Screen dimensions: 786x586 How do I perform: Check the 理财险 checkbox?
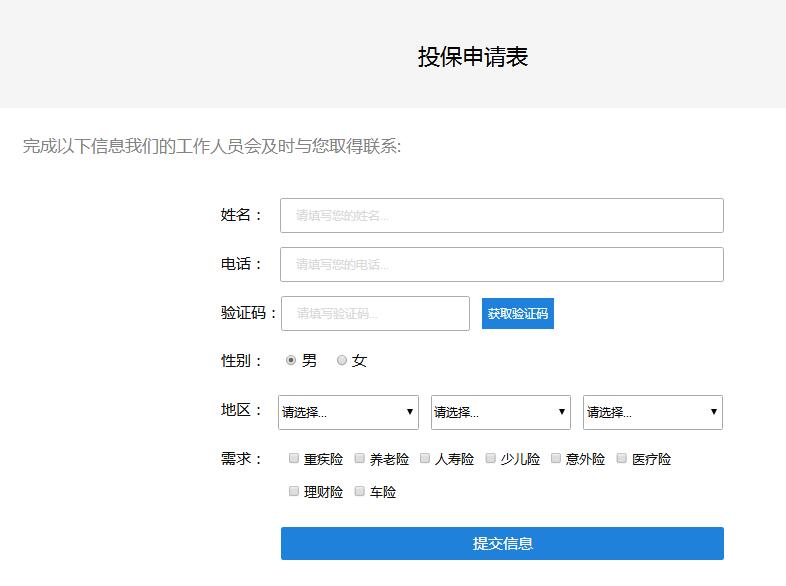click(x=294, y=491)
